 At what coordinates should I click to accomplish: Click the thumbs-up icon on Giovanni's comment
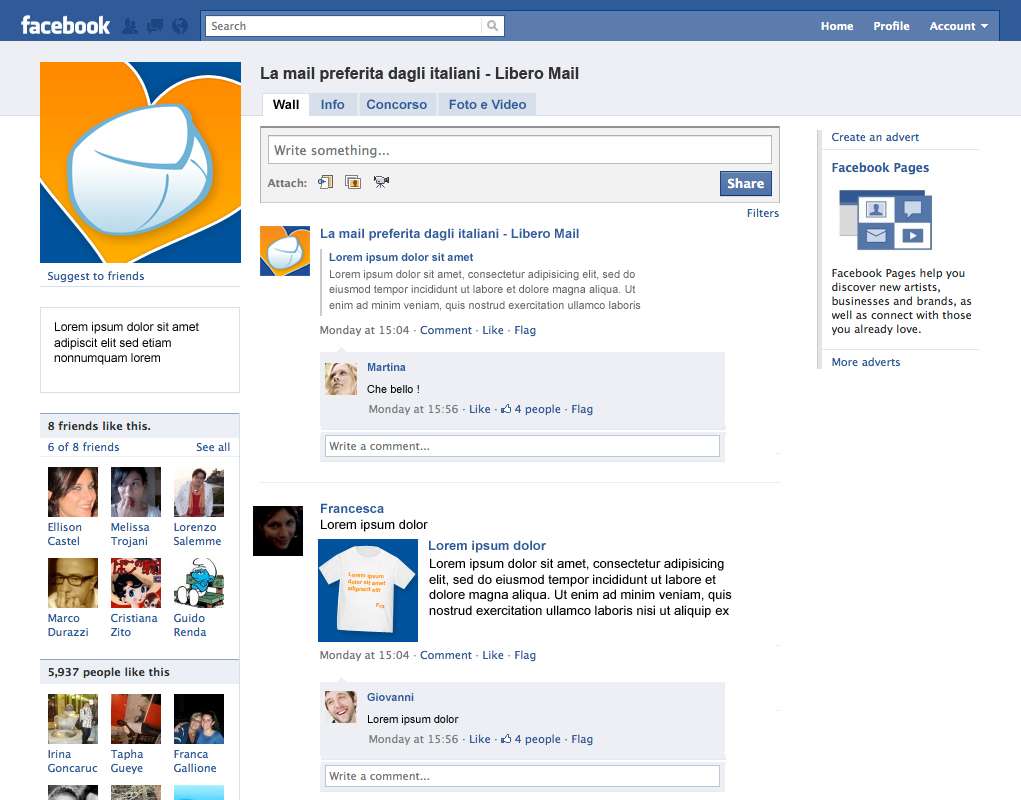pos(506,739)
